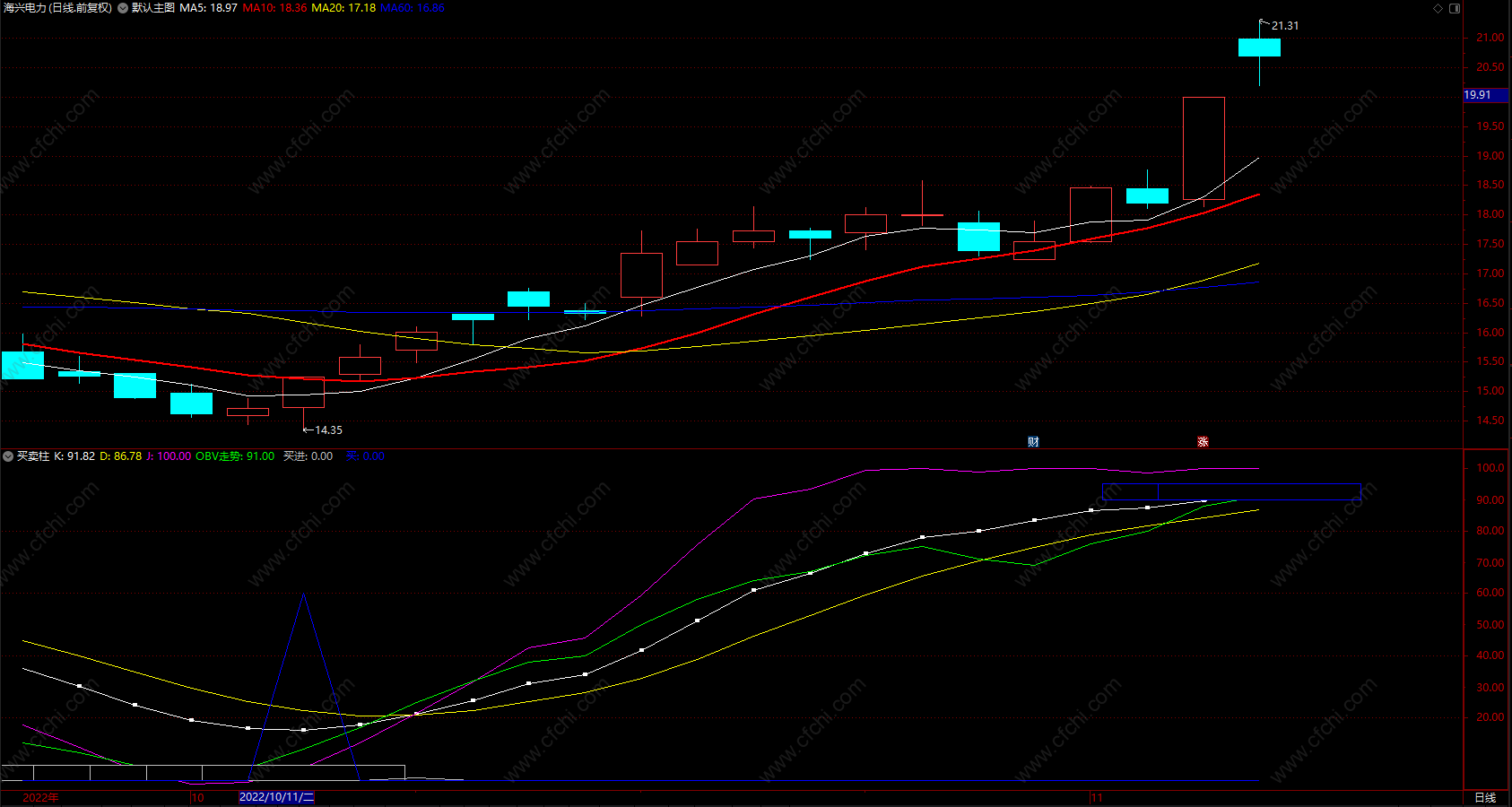Click the K: 91.82 indicator value

74,456
